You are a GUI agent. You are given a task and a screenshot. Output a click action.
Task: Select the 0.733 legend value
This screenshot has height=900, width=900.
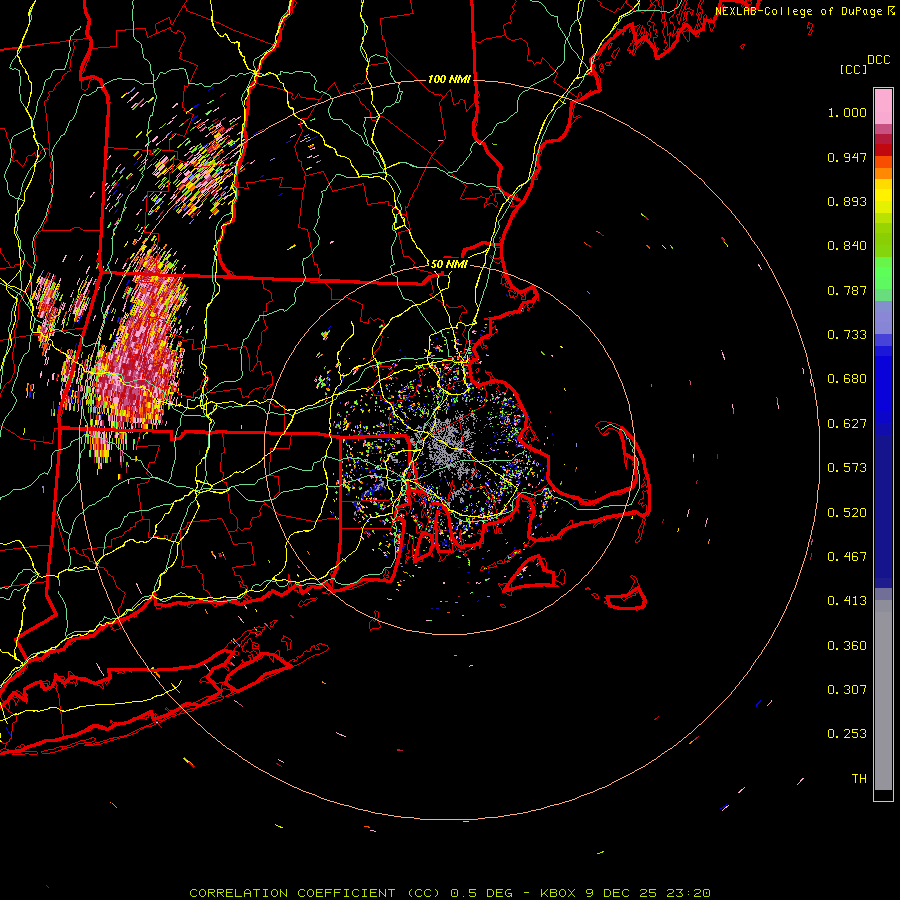847,335
